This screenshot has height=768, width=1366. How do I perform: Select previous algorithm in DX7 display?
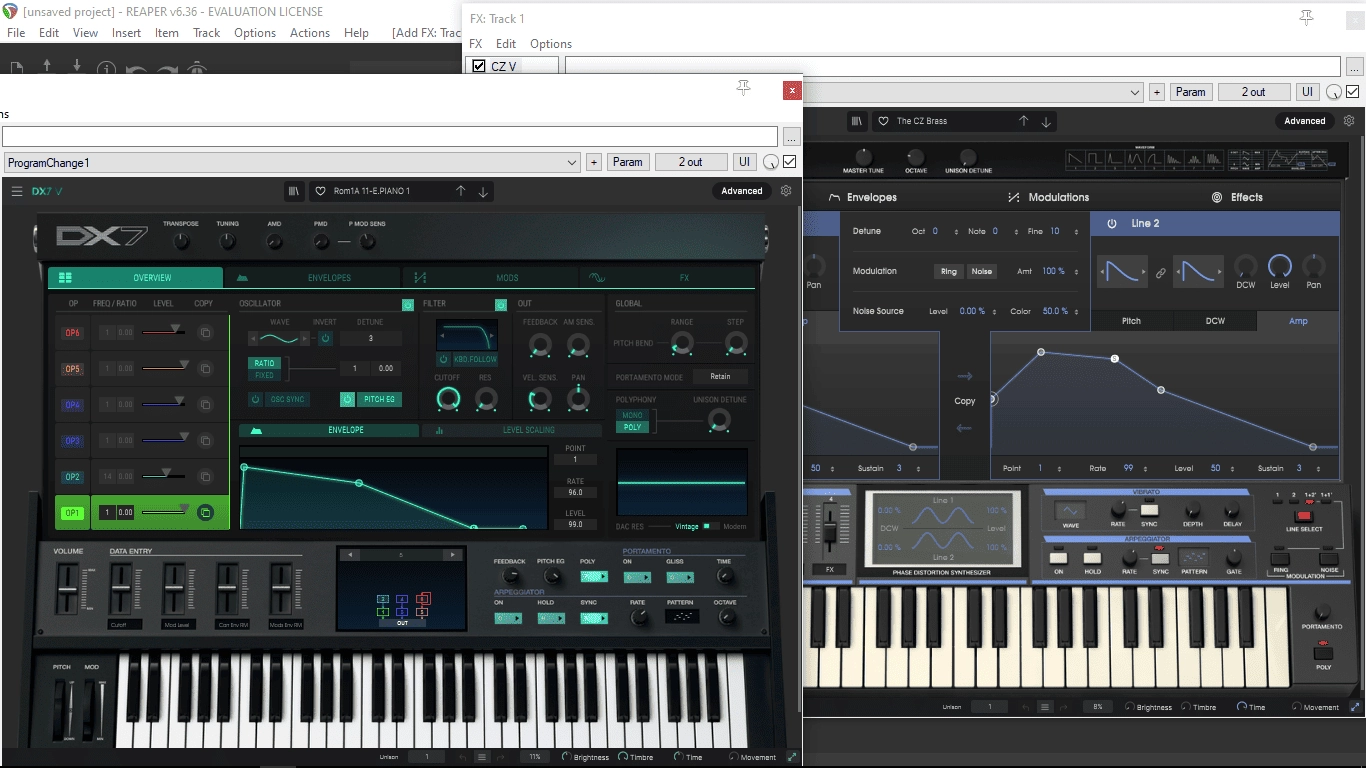[x=349, y=554]
